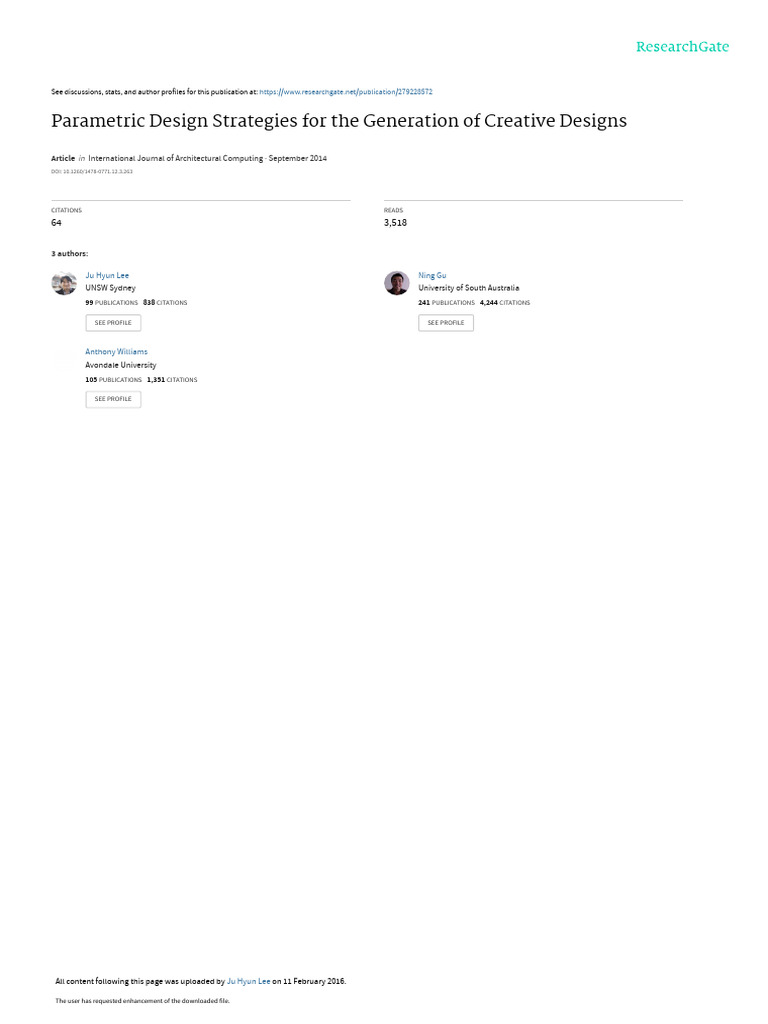The image size is (768, 1024).
Task: Click Ju Hyun Lee link in upload footer
Action: click(x=248, y=981)
